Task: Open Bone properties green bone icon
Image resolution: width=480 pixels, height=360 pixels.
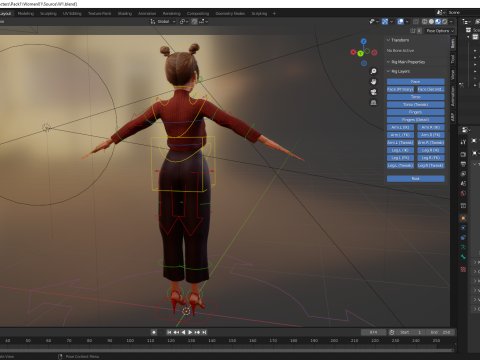Action: pyautogui.click(x=463, y=257)
